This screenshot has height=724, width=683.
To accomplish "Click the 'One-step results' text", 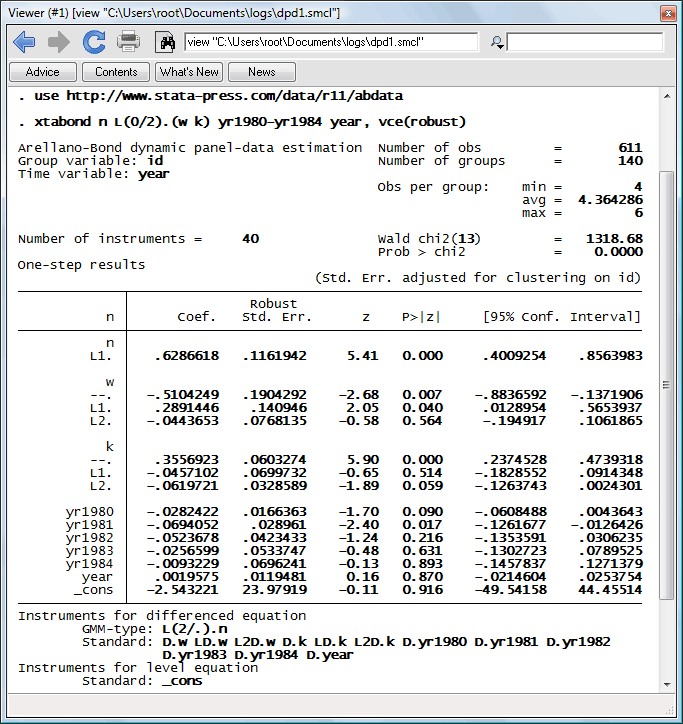I will click(81, 265).
